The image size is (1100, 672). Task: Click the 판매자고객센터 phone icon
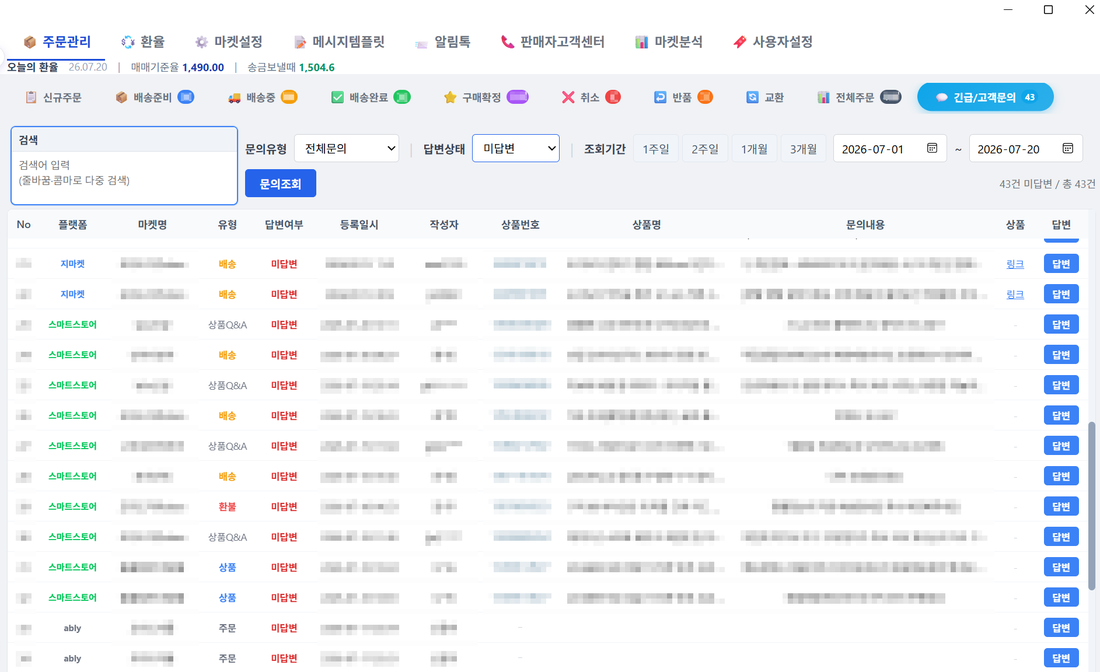507,42
